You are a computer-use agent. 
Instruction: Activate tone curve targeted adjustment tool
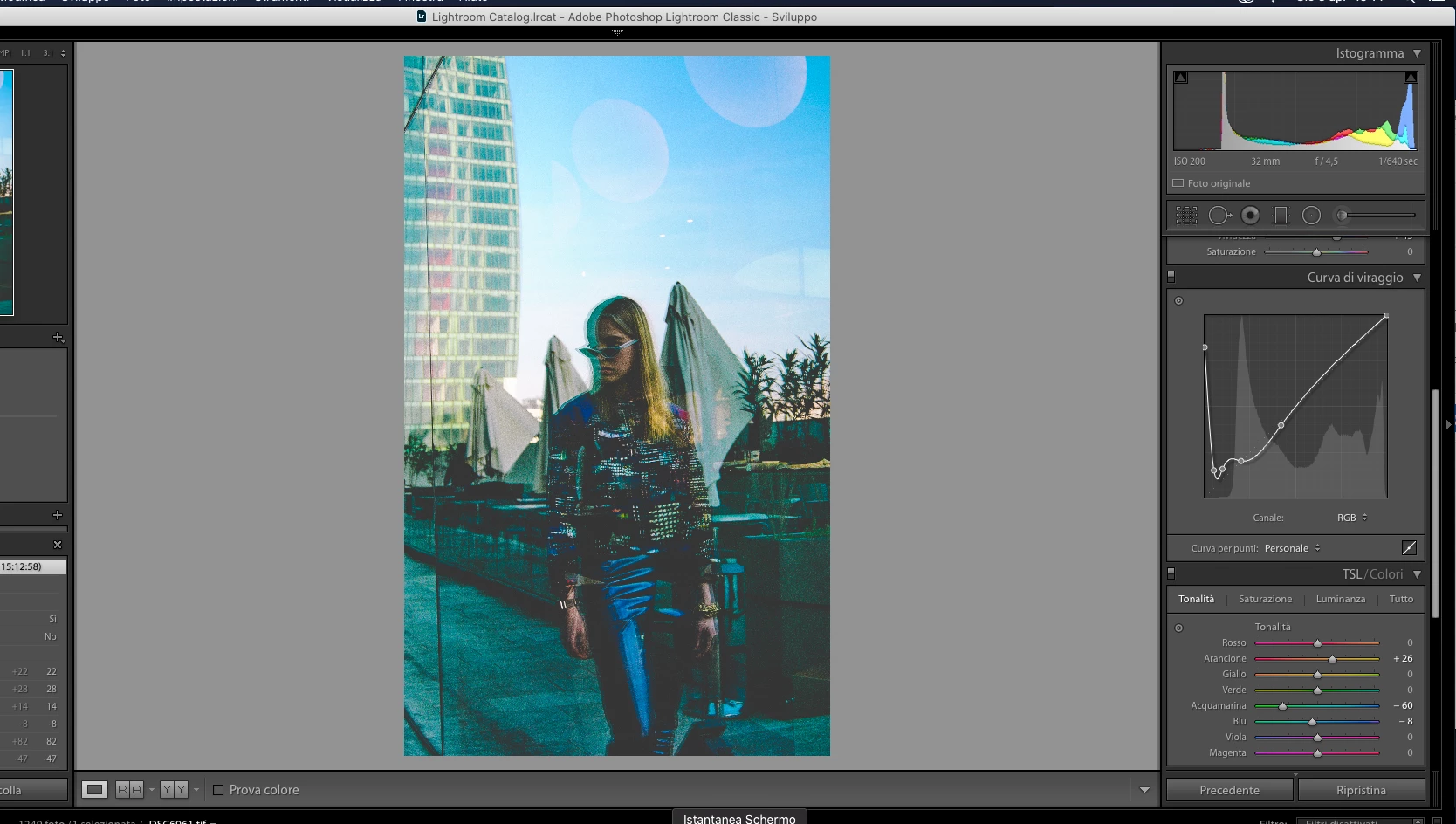[1178, 301]
